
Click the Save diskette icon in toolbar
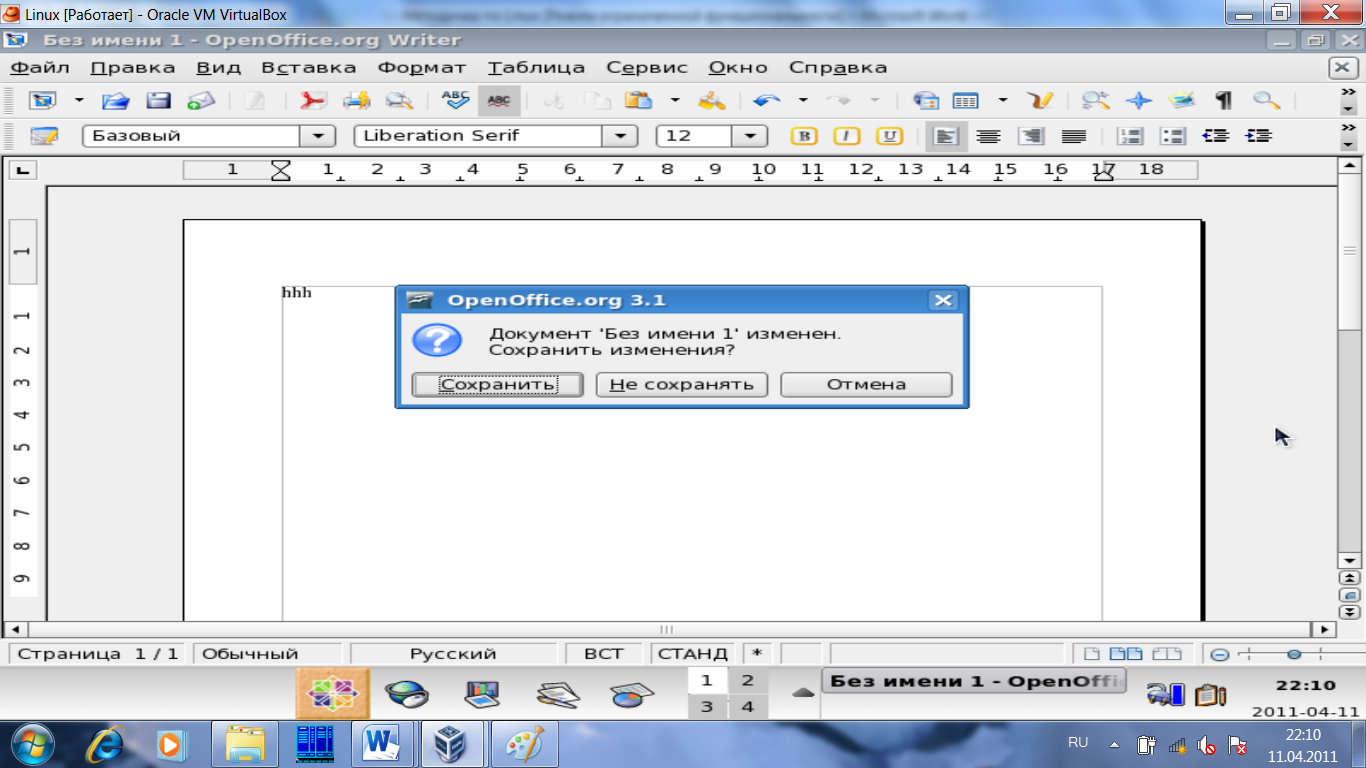[x=159, y=100]
